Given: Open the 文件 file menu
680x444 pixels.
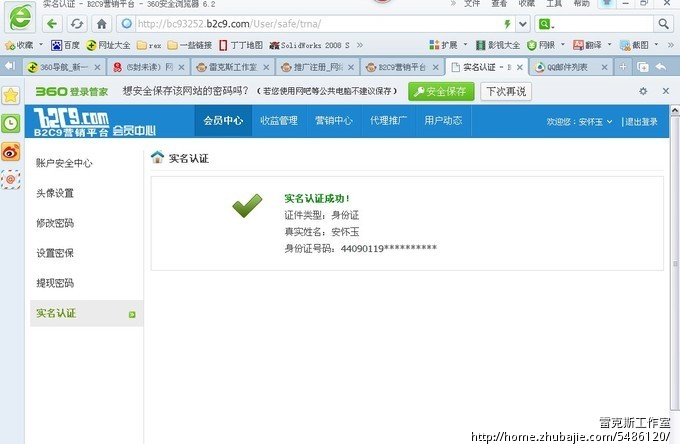Looking at the screenshot, I should pyautogui.click(x=472, y=3).
